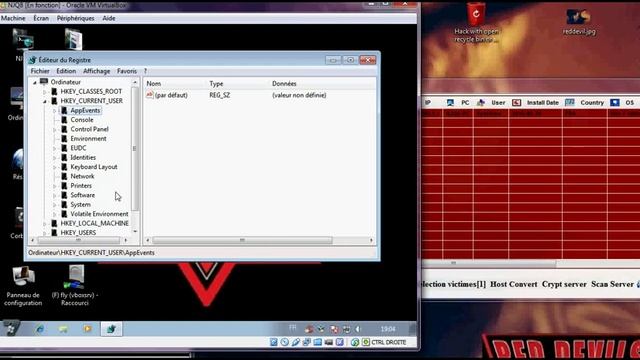Select the (par défaut) value entry
Viewport: 640px width, 360px height.
(x=171, y=95)
